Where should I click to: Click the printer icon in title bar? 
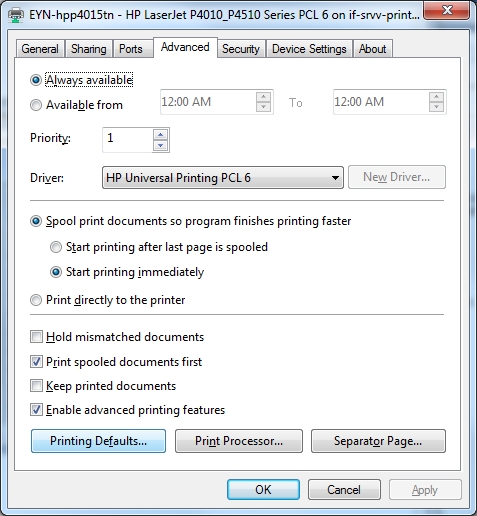15,15
